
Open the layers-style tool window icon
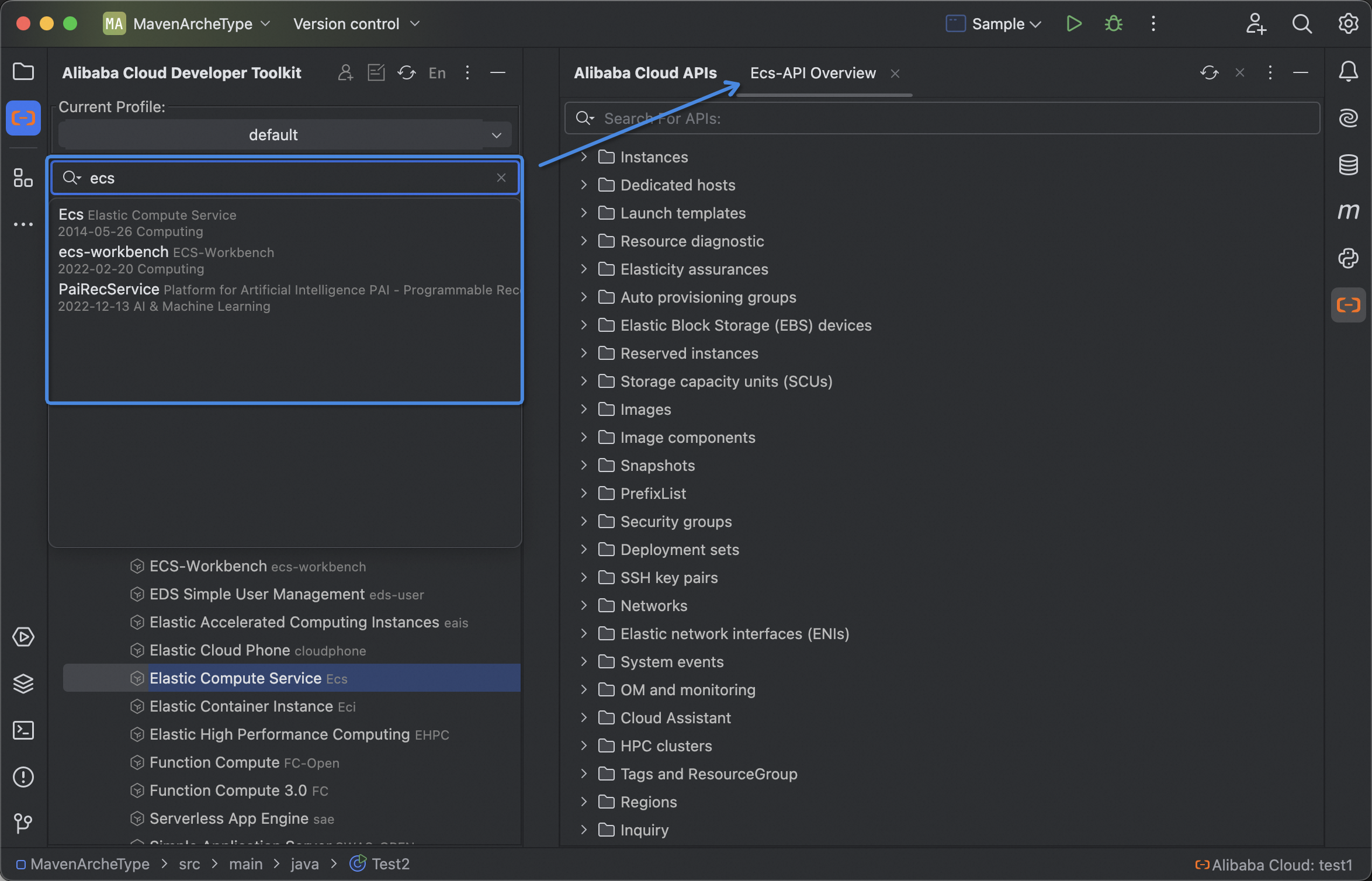(23, 684)
